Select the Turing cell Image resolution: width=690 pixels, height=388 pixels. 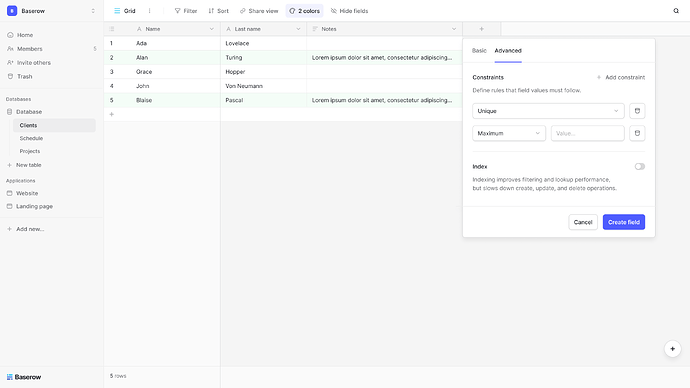[x=263, y=58]
